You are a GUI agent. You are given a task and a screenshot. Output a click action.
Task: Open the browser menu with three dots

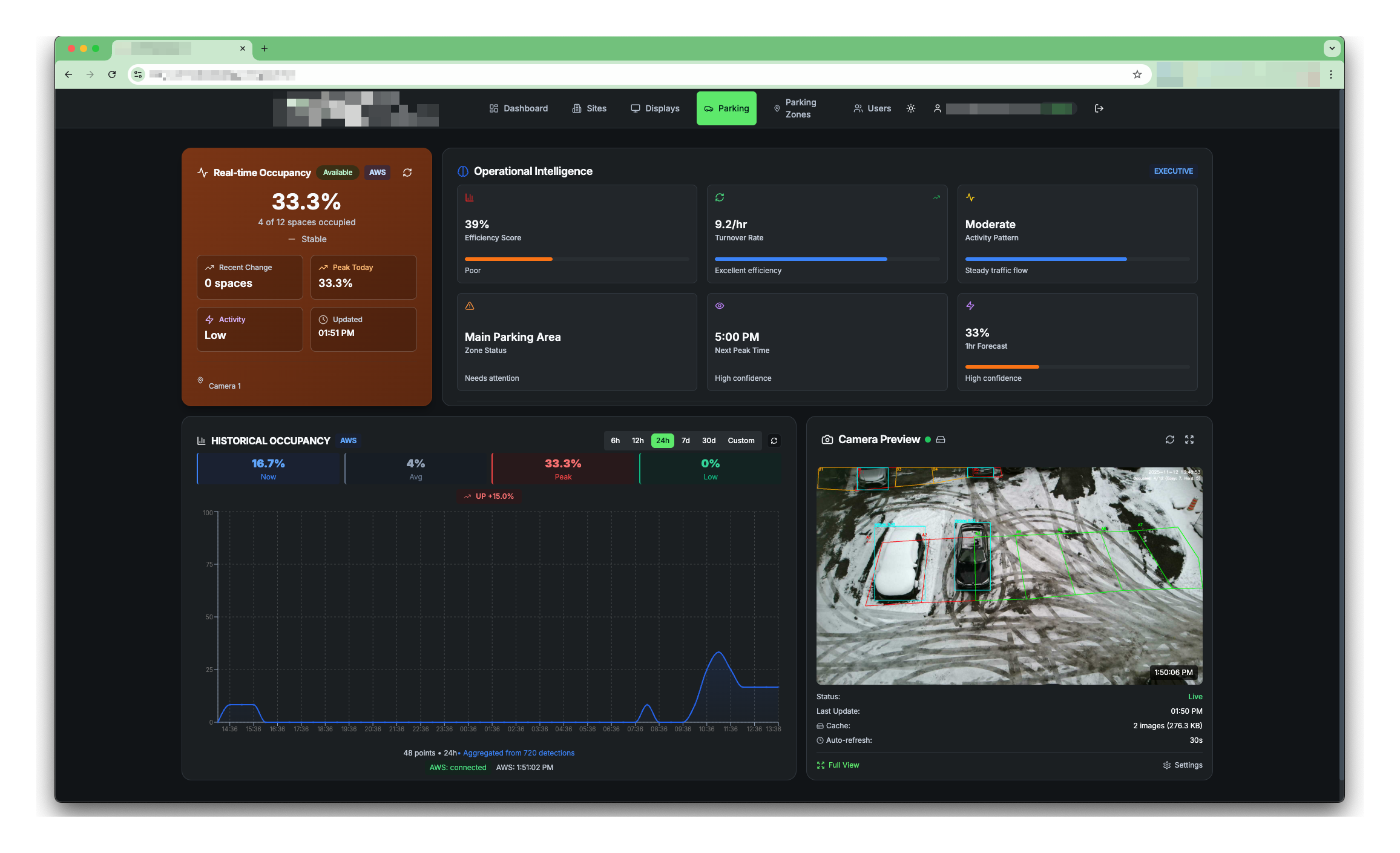pyautogui.click(x=1330, y=74)
